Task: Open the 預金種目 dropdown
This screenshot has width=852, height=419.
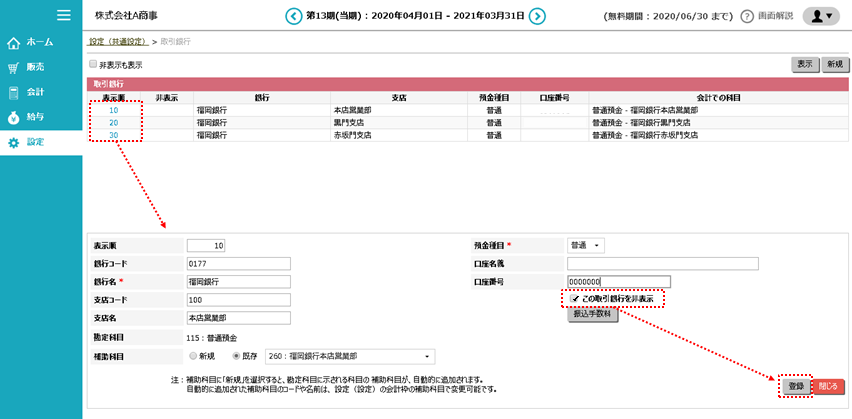Action: 585,246
